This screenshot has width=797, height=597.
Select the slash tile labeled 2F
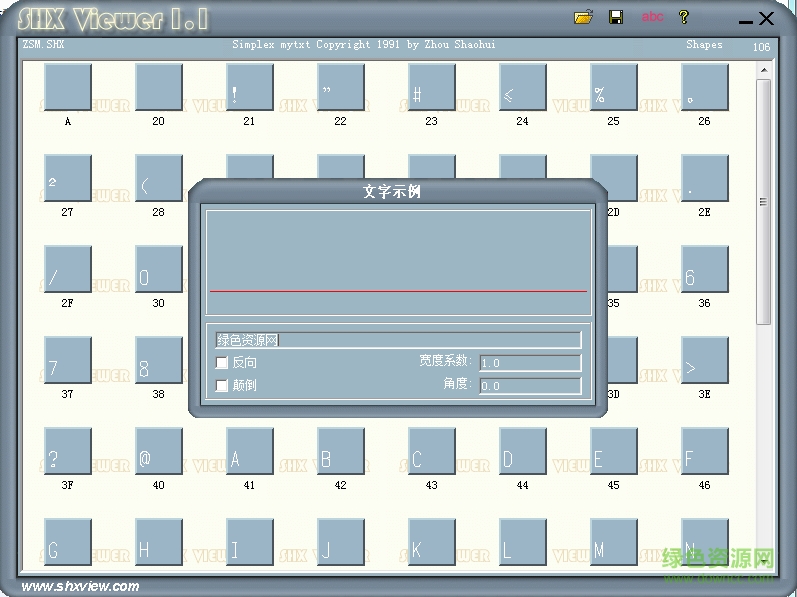tap(68, 269)
